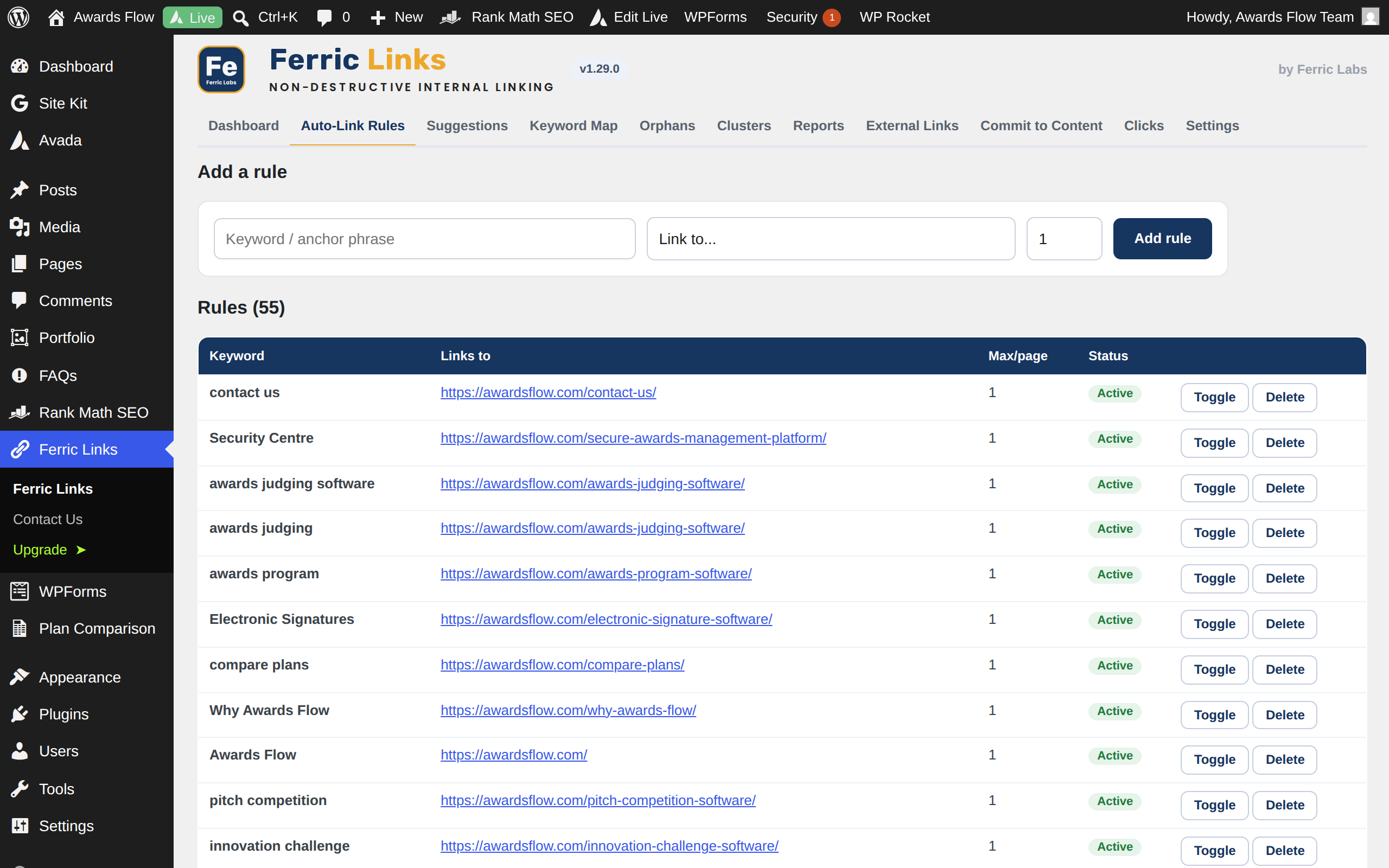Image resolution: width=1389 pixels, height=868 pixels.
Task: Click the Ferric Labs Fe logo
Action: 221,69
